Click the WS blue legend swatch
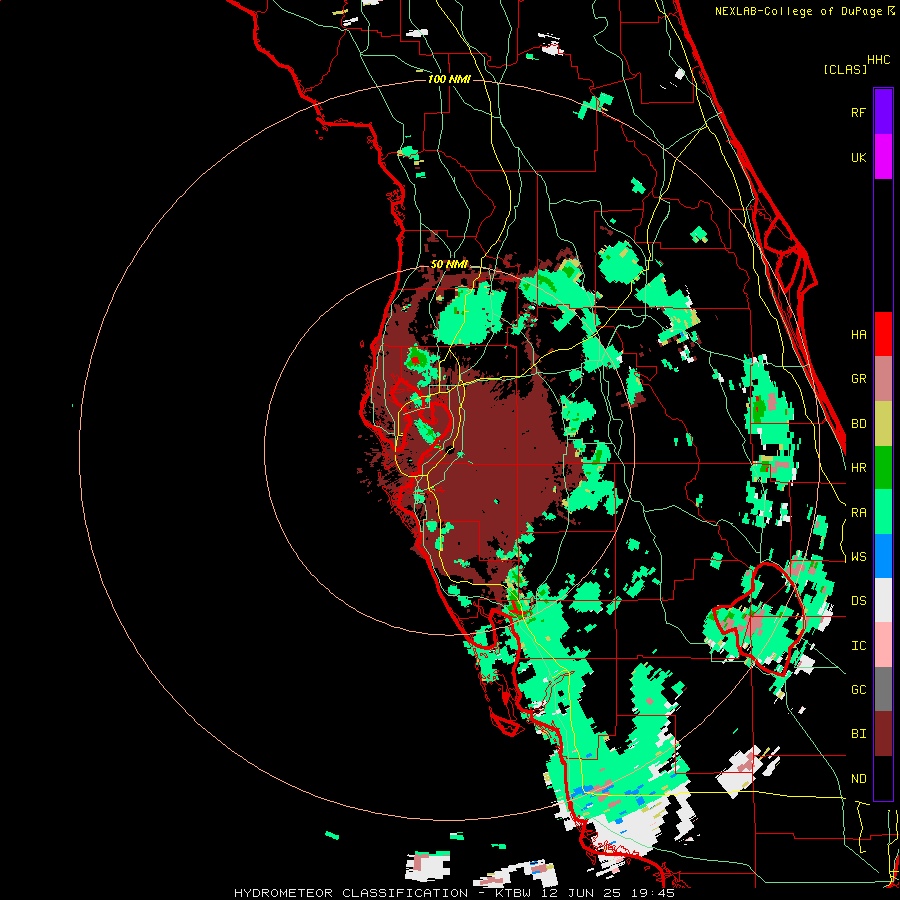Screen dimensions: 900x900 [x=883, y=556]
